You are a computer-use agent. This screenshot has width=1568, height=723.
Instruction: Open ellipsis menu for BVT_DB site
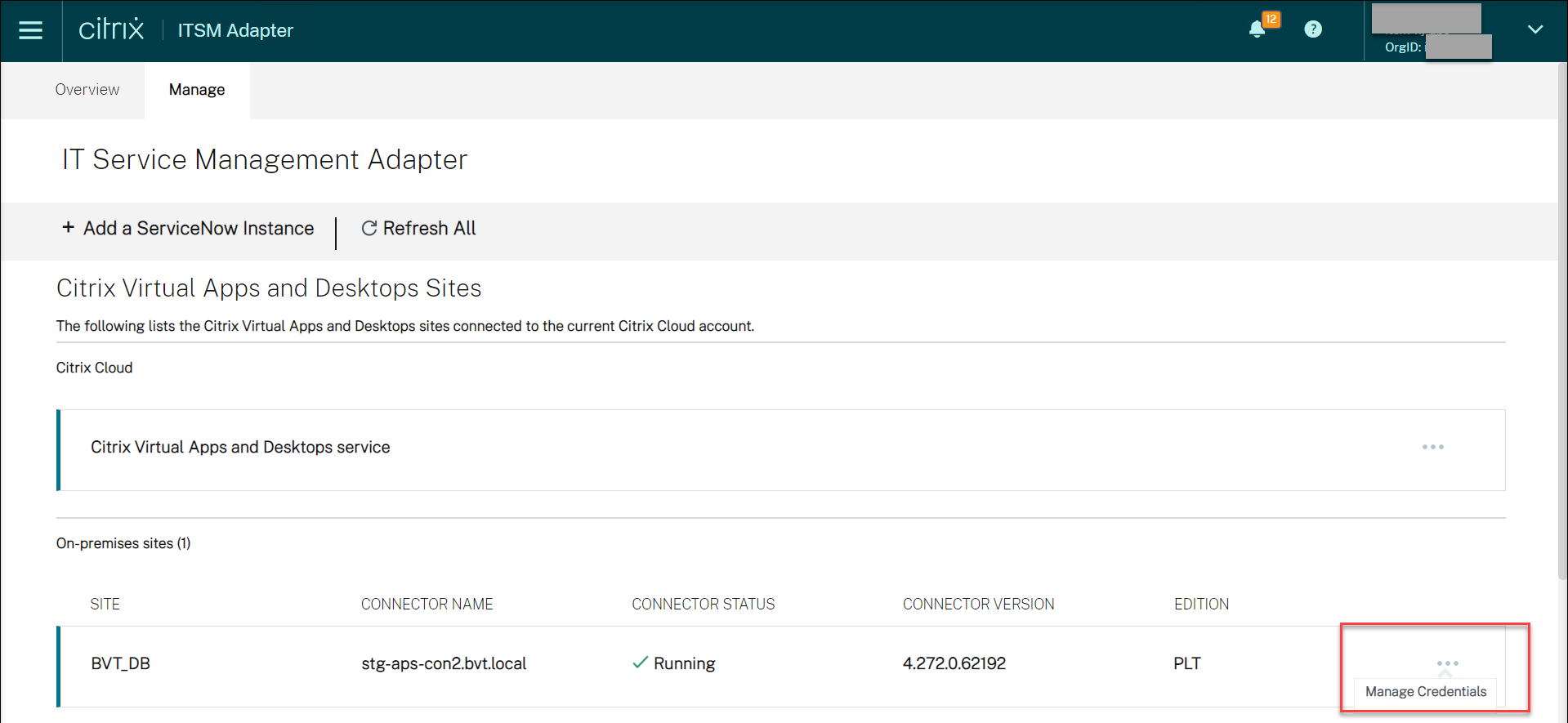pos(1448,663)
